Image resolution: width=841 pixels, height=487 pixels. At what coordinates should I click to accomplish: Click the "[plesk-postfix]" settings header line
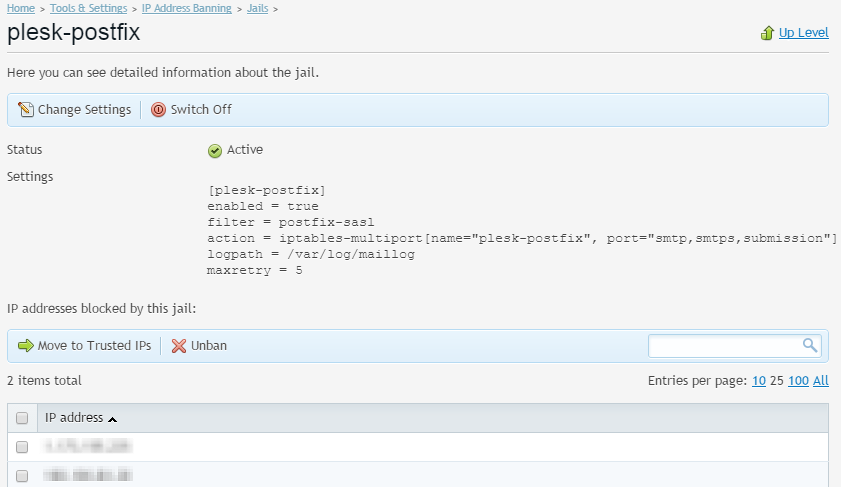click(267, 190)
